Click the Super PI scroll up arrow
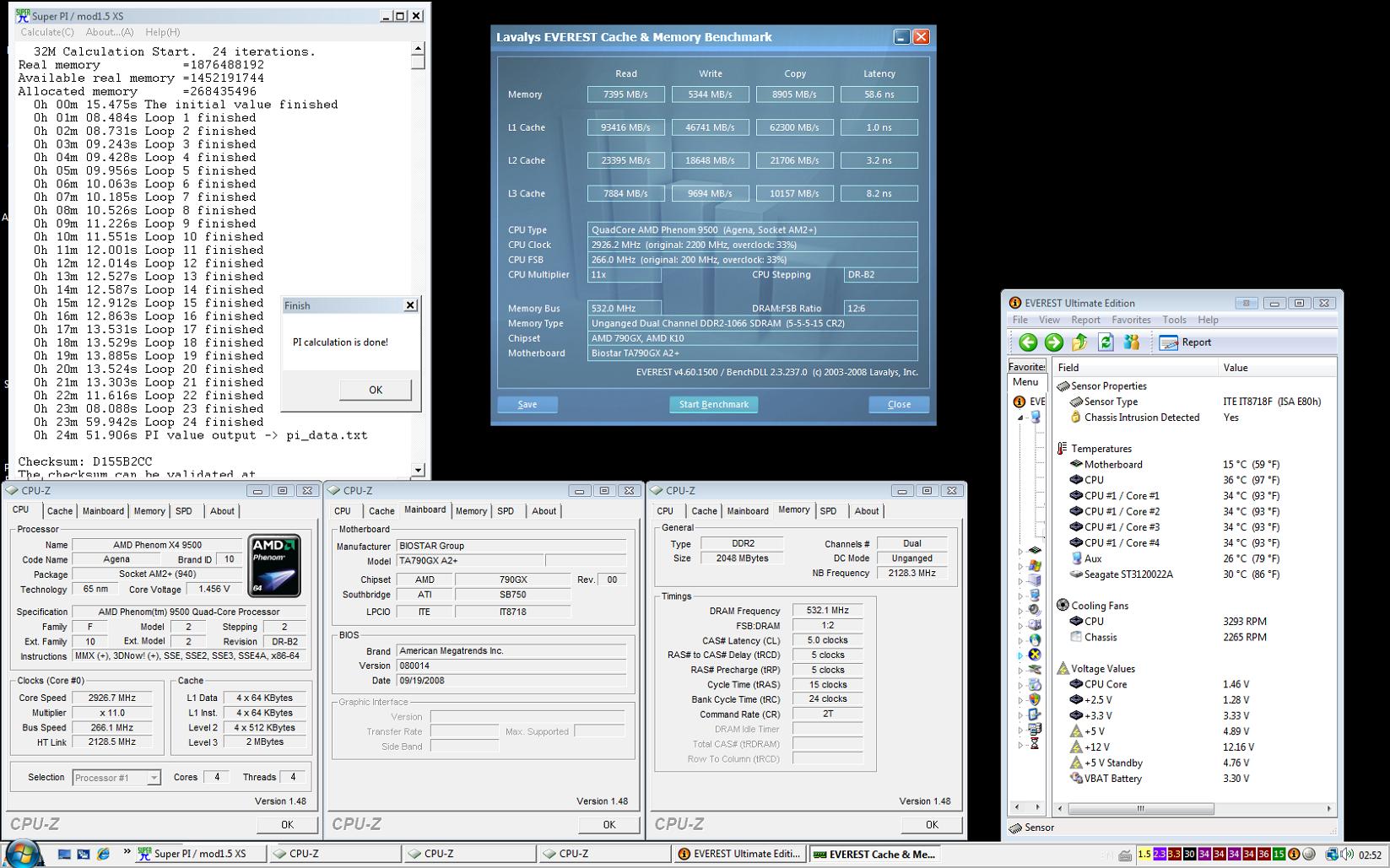 click(419, 49)
